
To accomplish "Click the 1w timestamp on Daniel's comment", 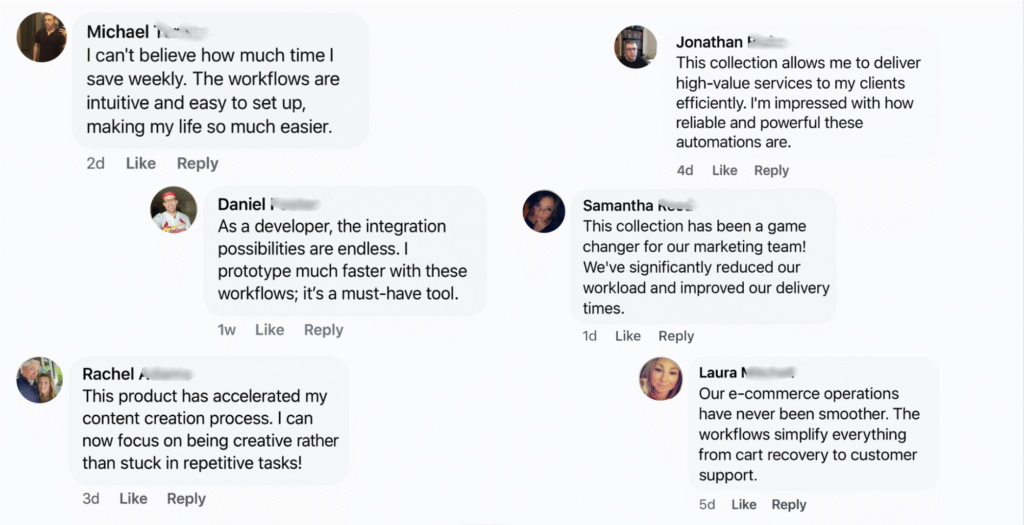I will 227,329.
